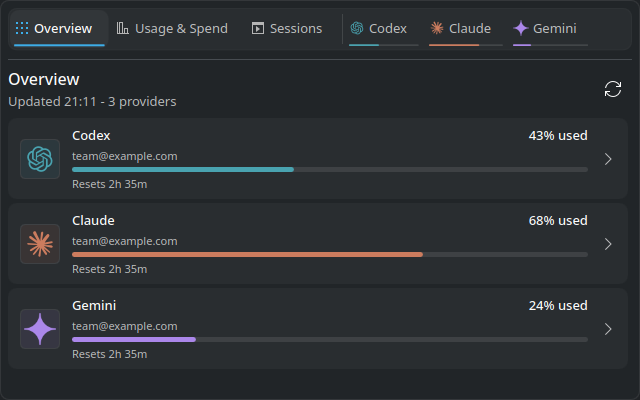Screen dimensions: 640x400
Task: Click the "Updated 21:11 - 3 providers" status text
Action: tap(92, 101)
